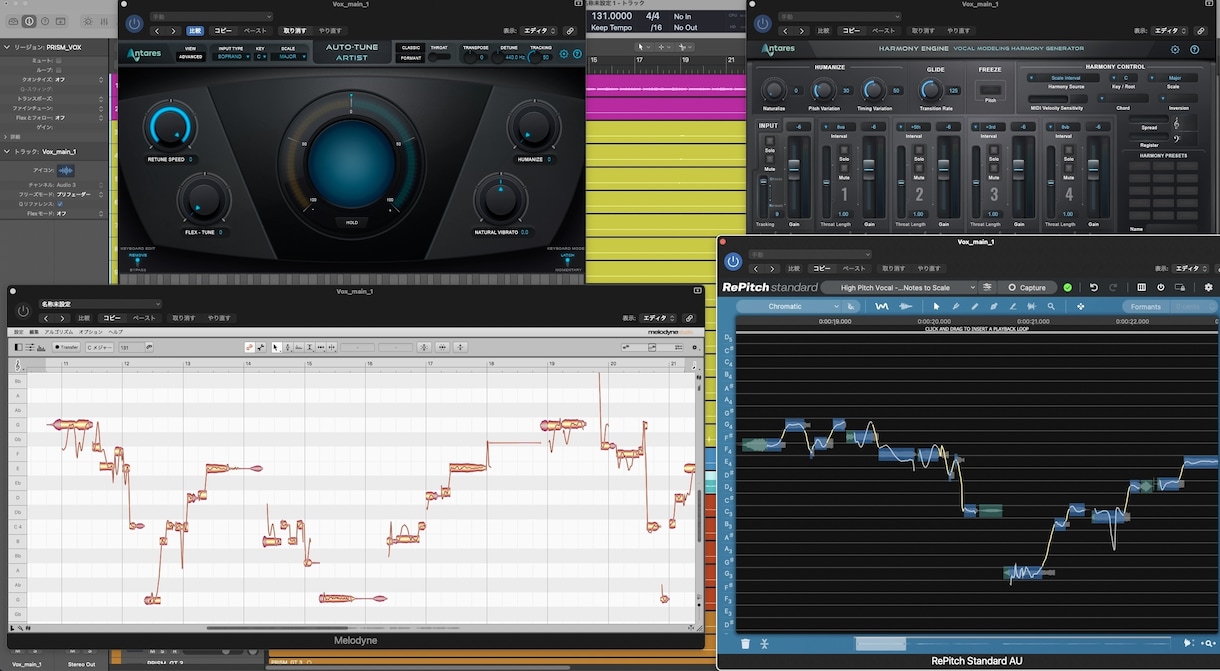Select CLASSIC mode in Auto-Tune

point(410,47)
